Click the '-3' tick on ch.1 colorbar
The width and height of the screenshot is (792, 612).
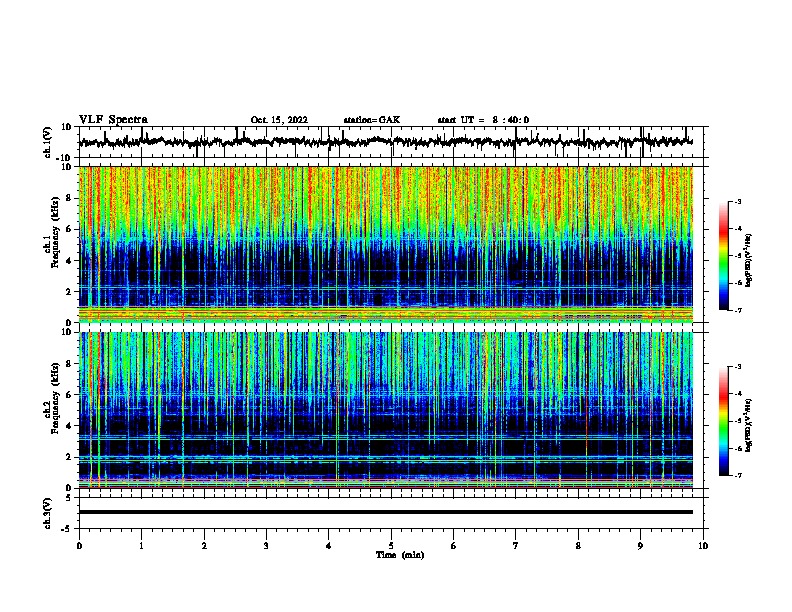pos(738,202)
